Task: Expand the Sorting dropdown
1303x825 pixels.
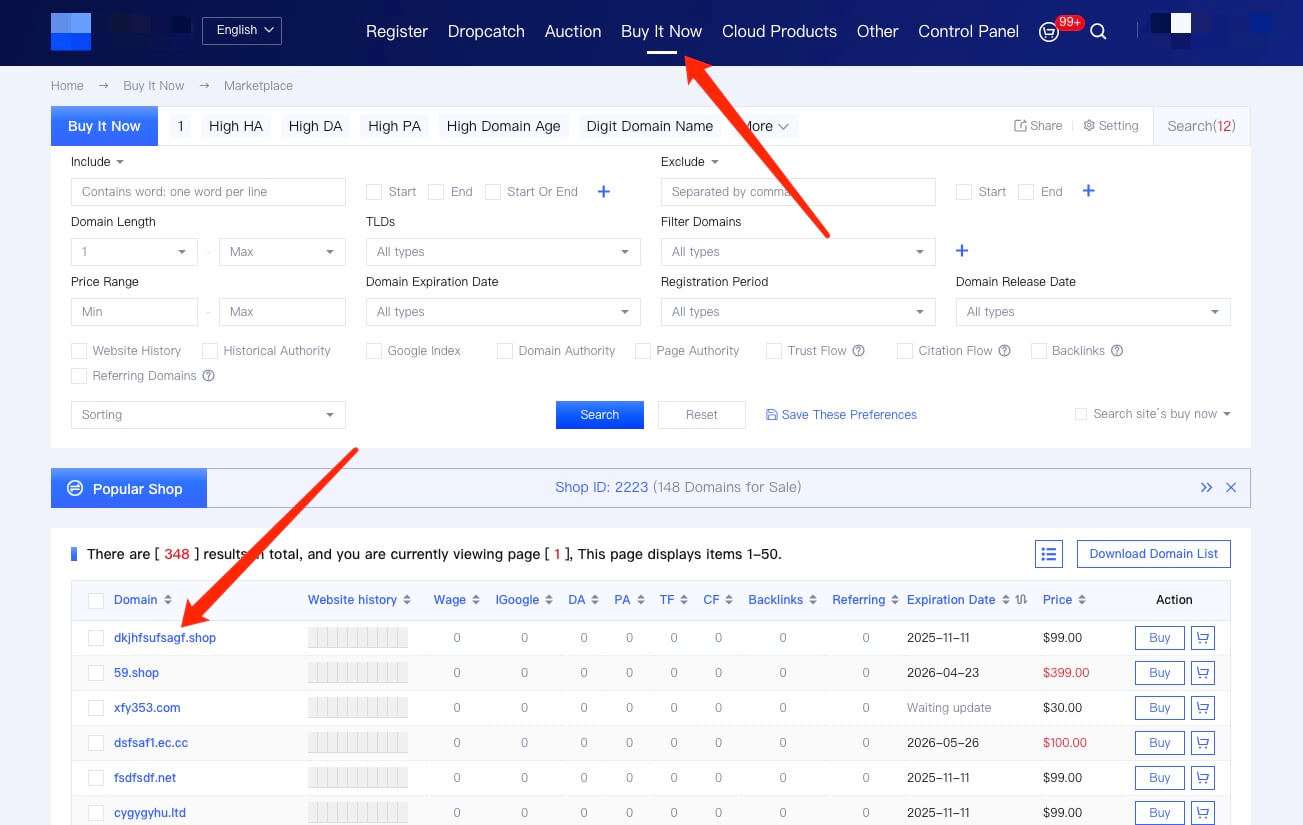Action: tap(207, 415)
